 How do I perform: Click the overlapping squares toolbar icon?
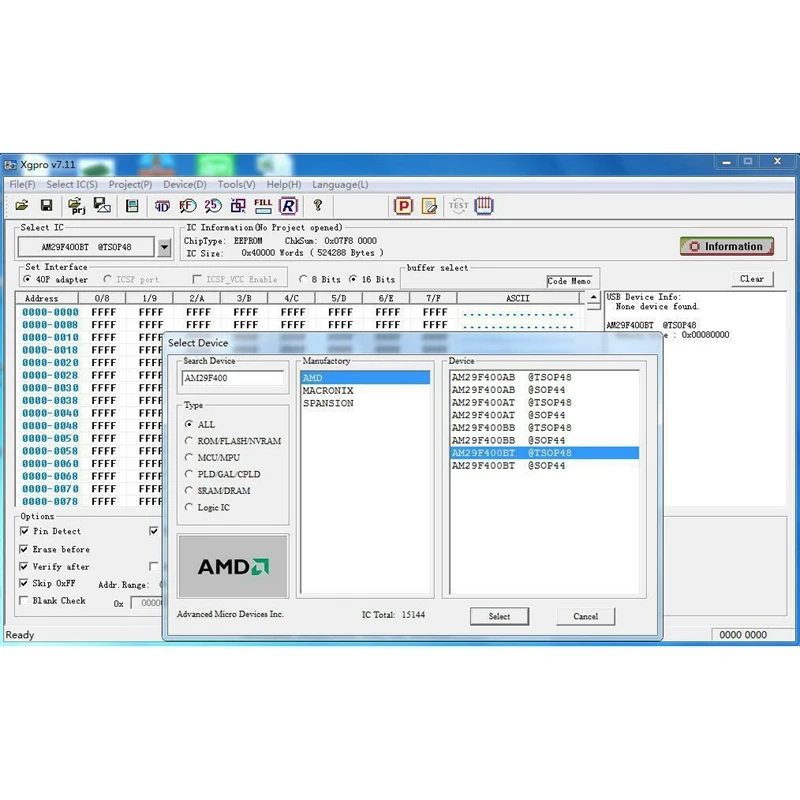click(x=238, y=206)
